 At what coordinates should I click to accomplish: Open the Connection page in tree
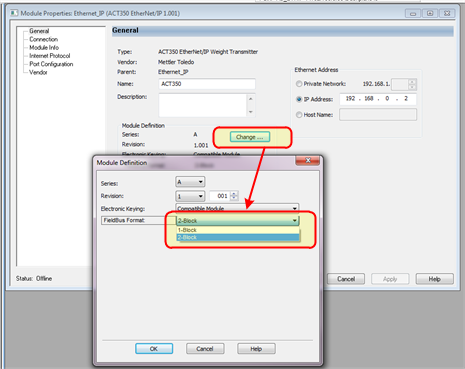(x=43, y=39)
